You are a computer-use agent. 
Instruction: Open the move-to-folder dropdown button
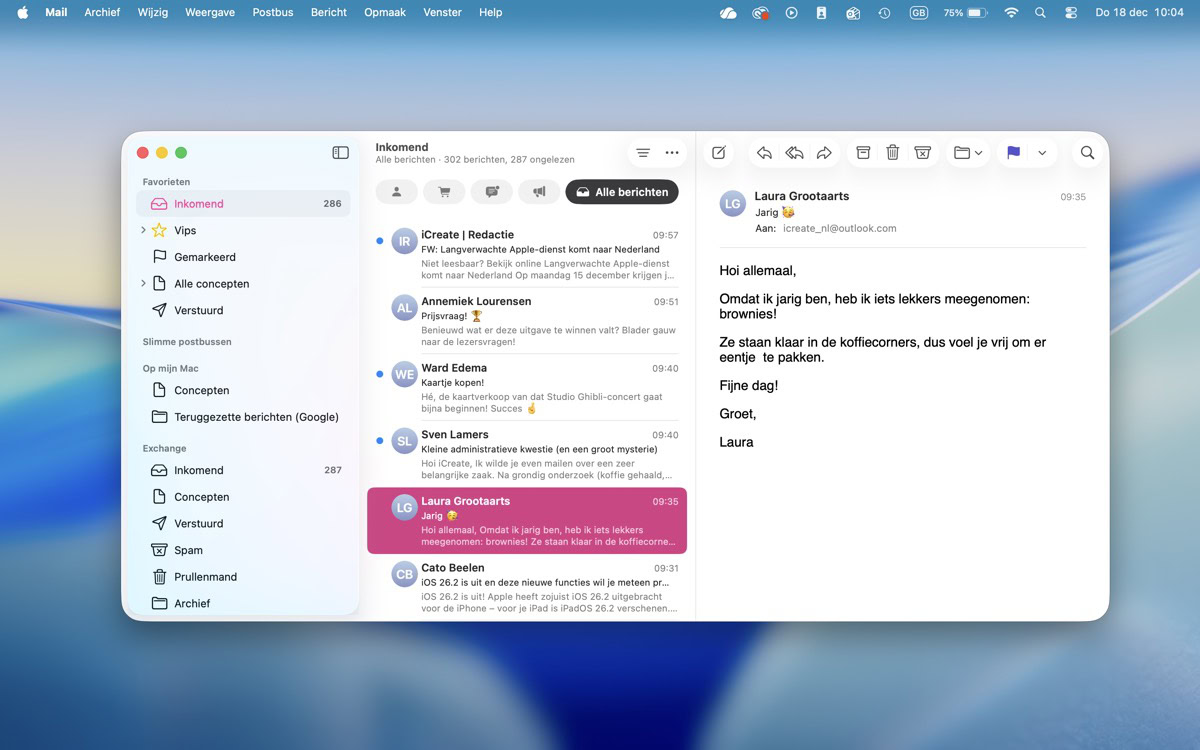968,153
